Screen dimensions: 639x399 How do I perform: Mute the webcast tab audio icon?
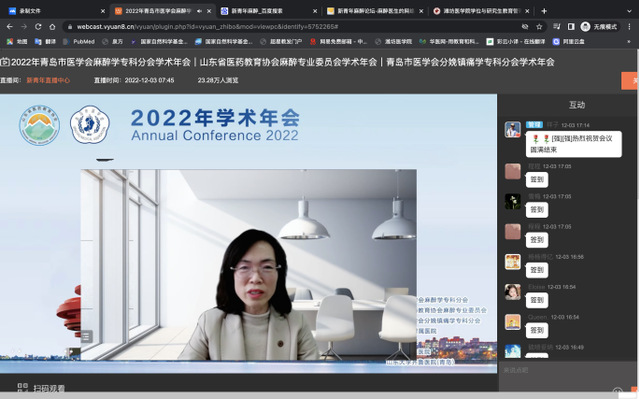tap(199, 11)
